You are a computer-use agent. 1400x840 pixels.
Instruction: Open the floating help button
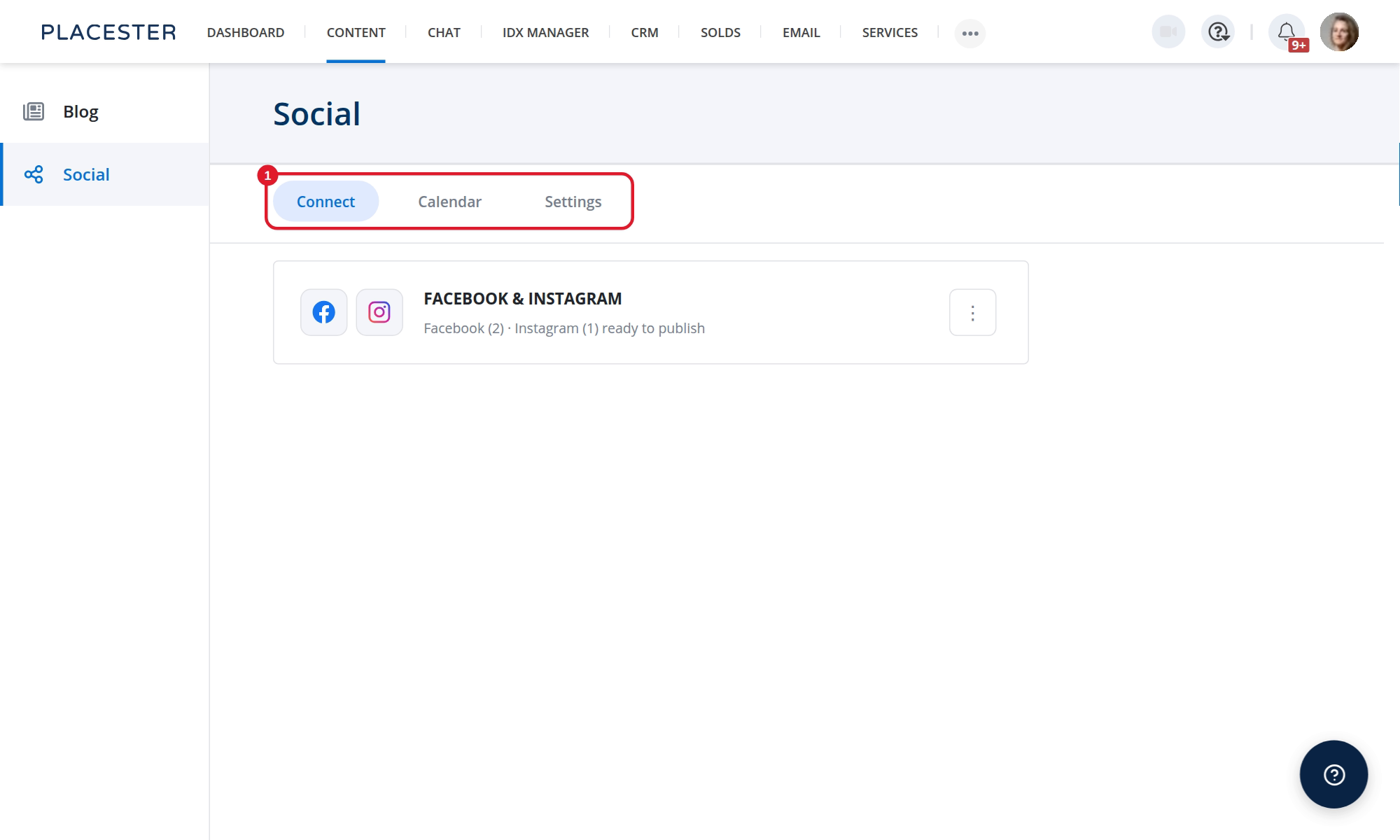coord(1333,775)
